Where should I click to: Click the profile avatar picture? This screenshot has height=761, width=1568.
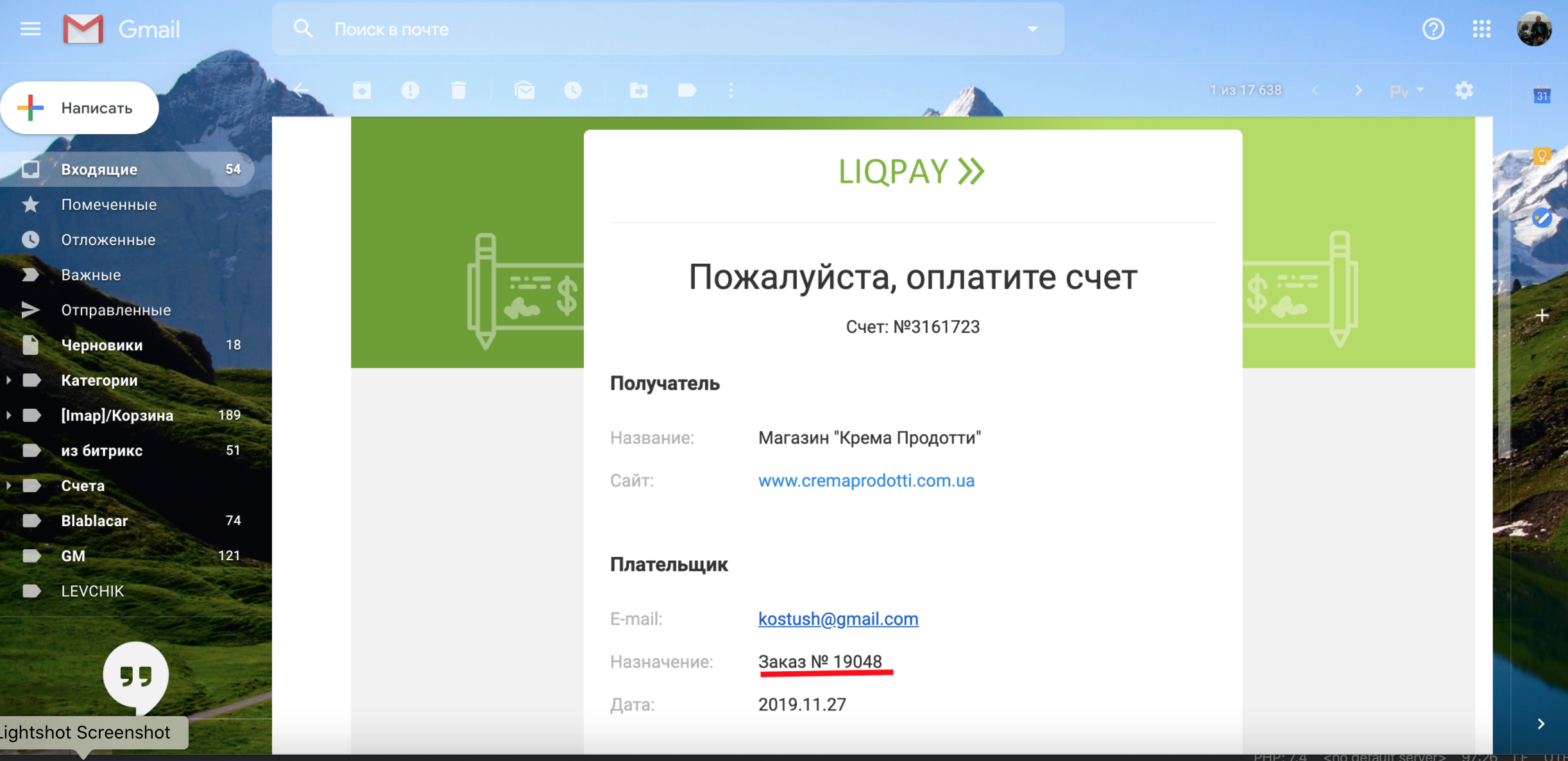[x=1536, y=28]
